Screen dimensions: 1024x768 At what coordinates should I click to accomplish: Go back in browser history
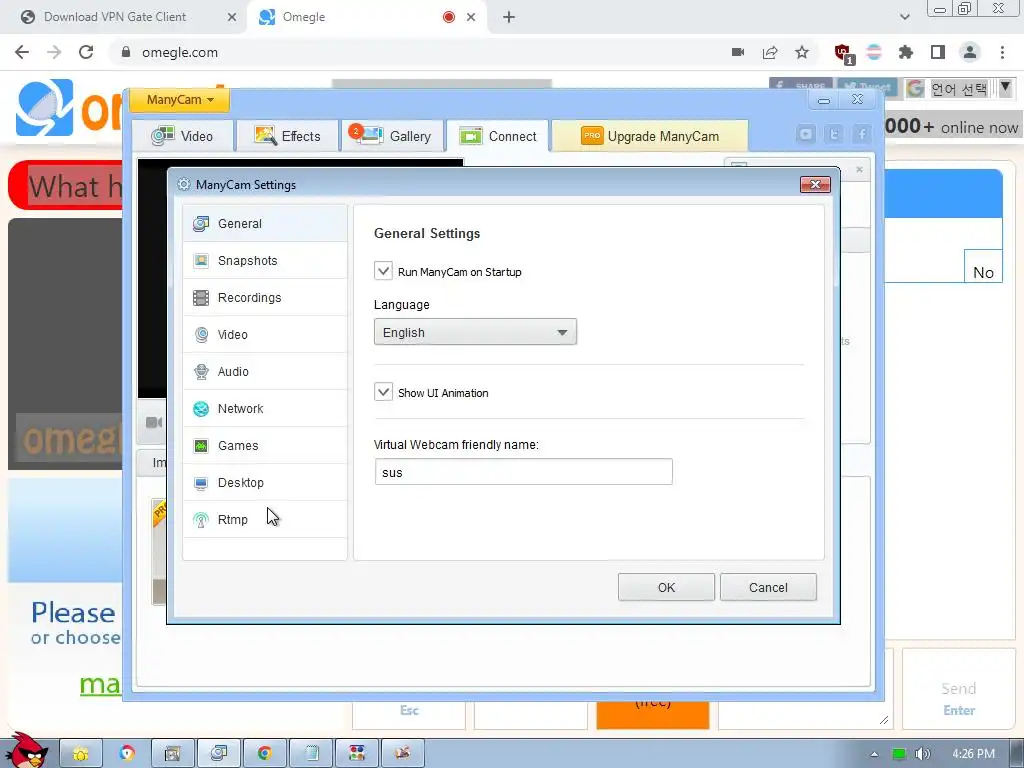[22, 52]
